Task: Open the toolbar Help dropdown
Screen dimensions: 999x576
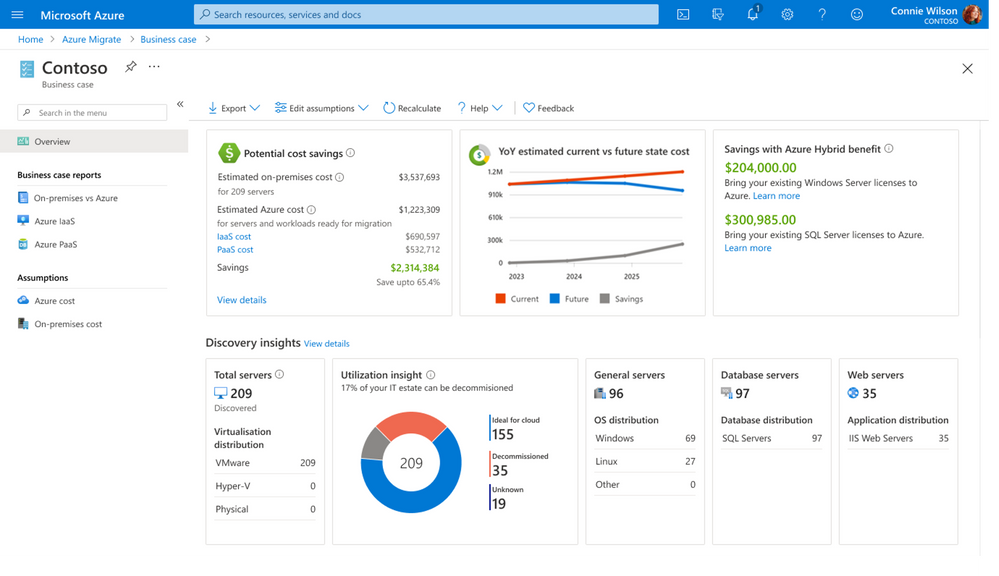Action: pyautogui.click(x=480, y=108)
